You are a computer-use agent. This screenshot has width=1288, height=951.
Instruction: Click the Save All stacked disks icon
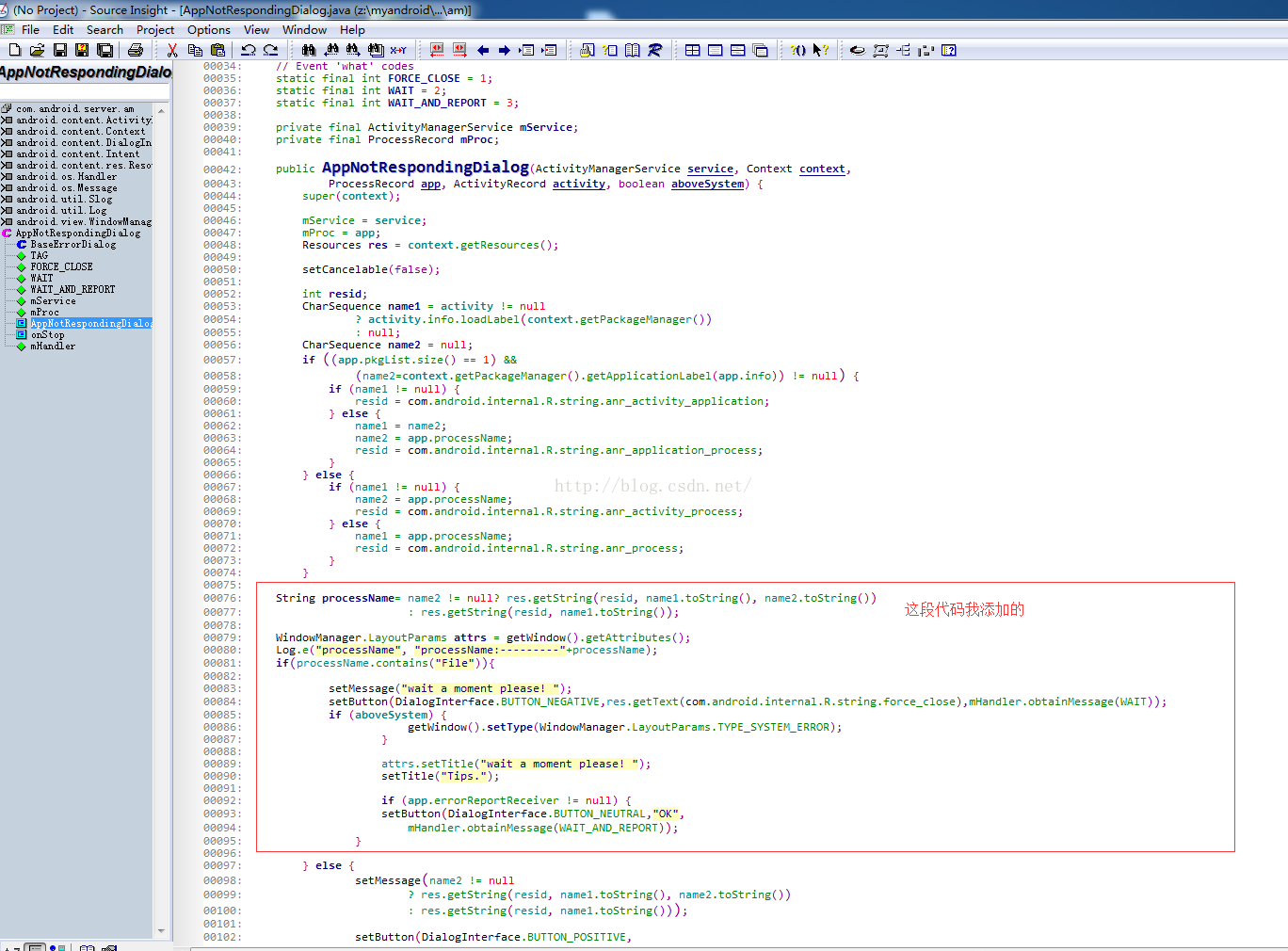coord(105,50)
